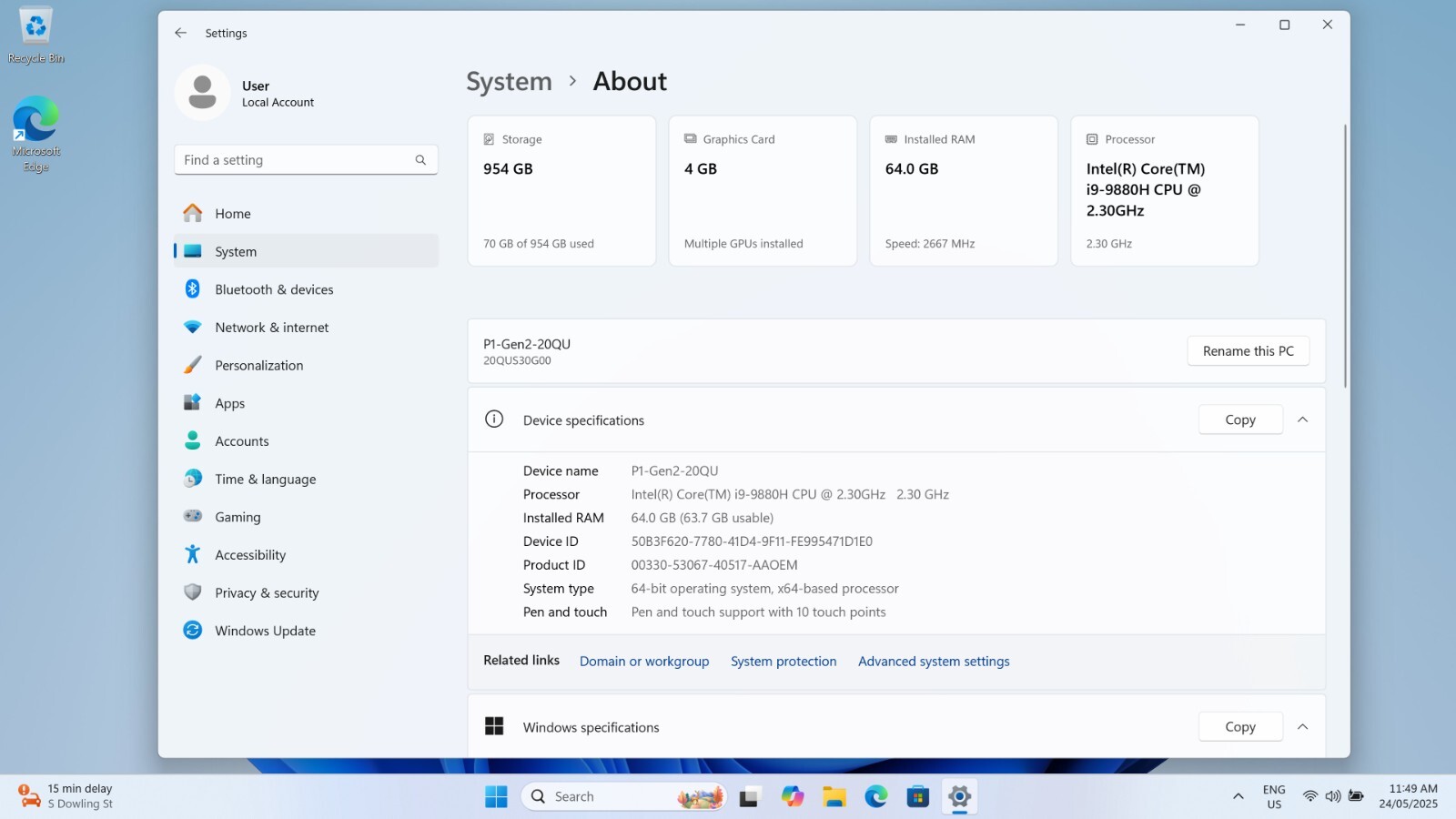1456x819 pixels.
Task: Open the Windows Start button
Action: [496, 797]
